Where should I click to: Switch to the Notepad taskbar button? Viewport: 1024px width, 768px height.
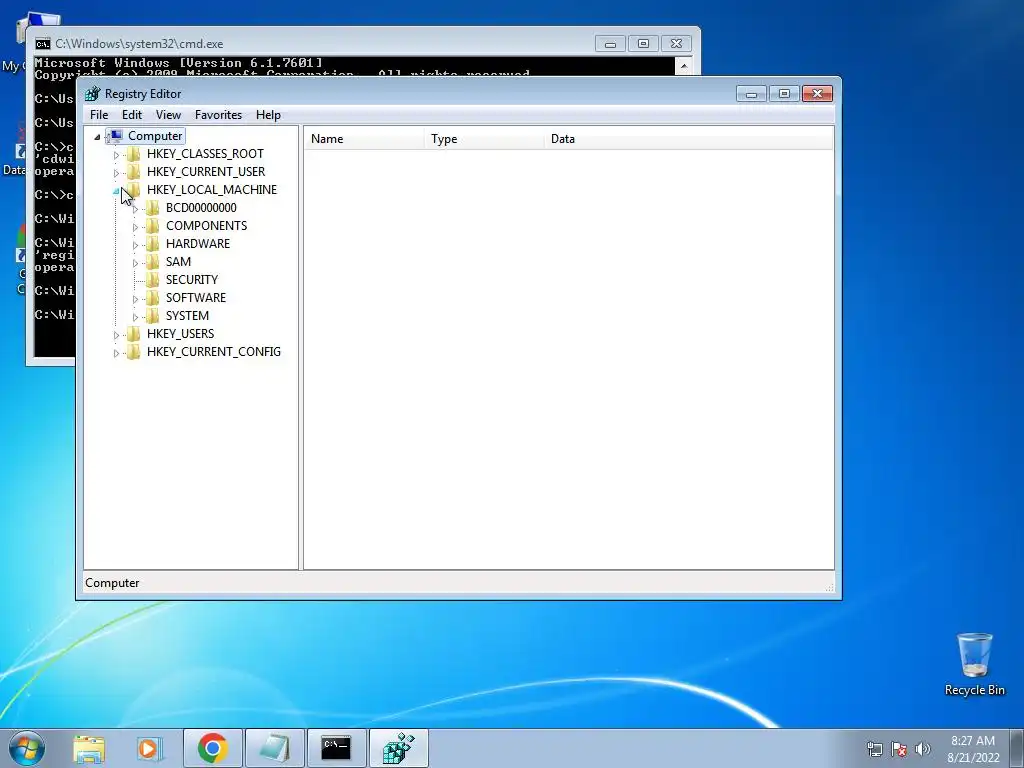point(275,748)
